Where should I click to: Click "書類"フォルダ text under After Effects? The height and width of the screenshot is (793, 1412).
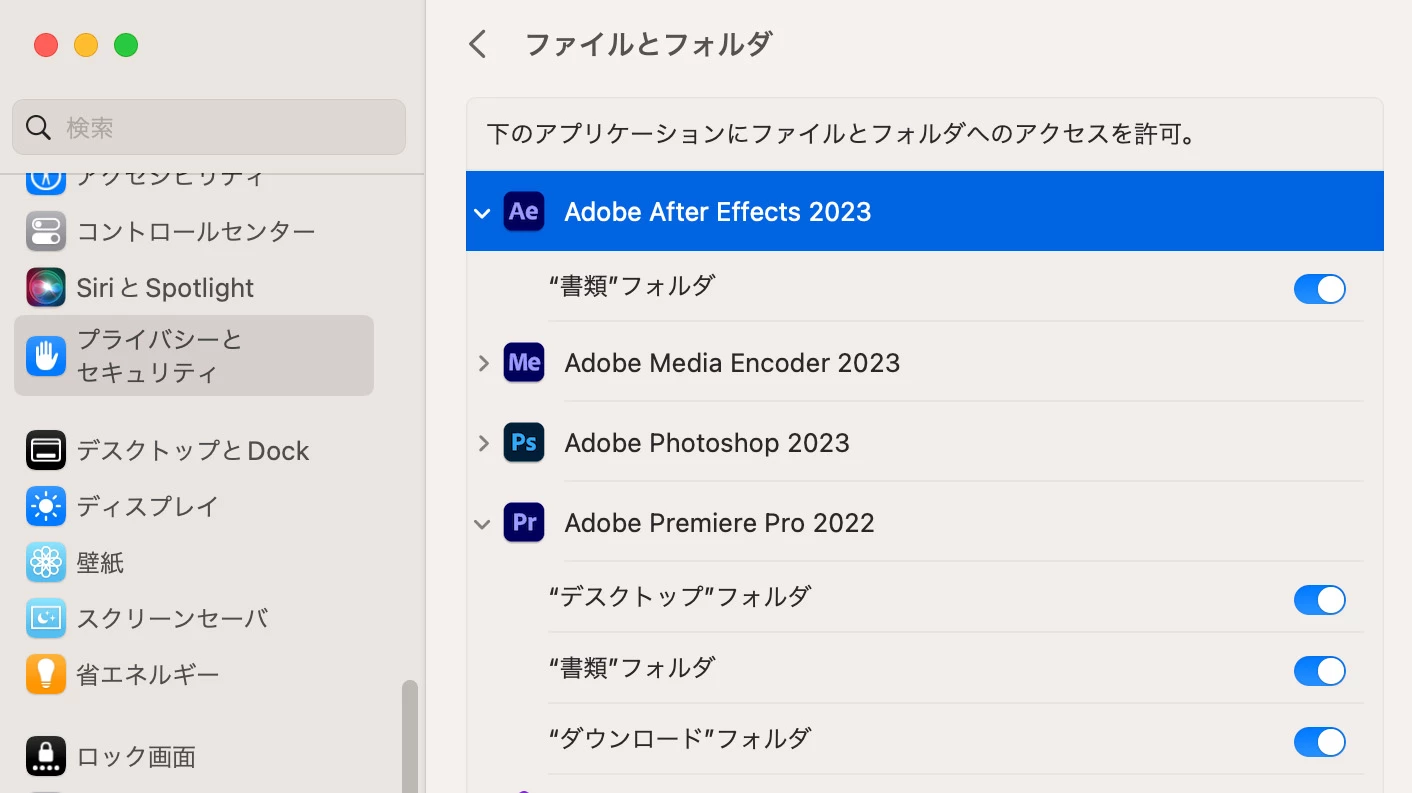point(632,286)
